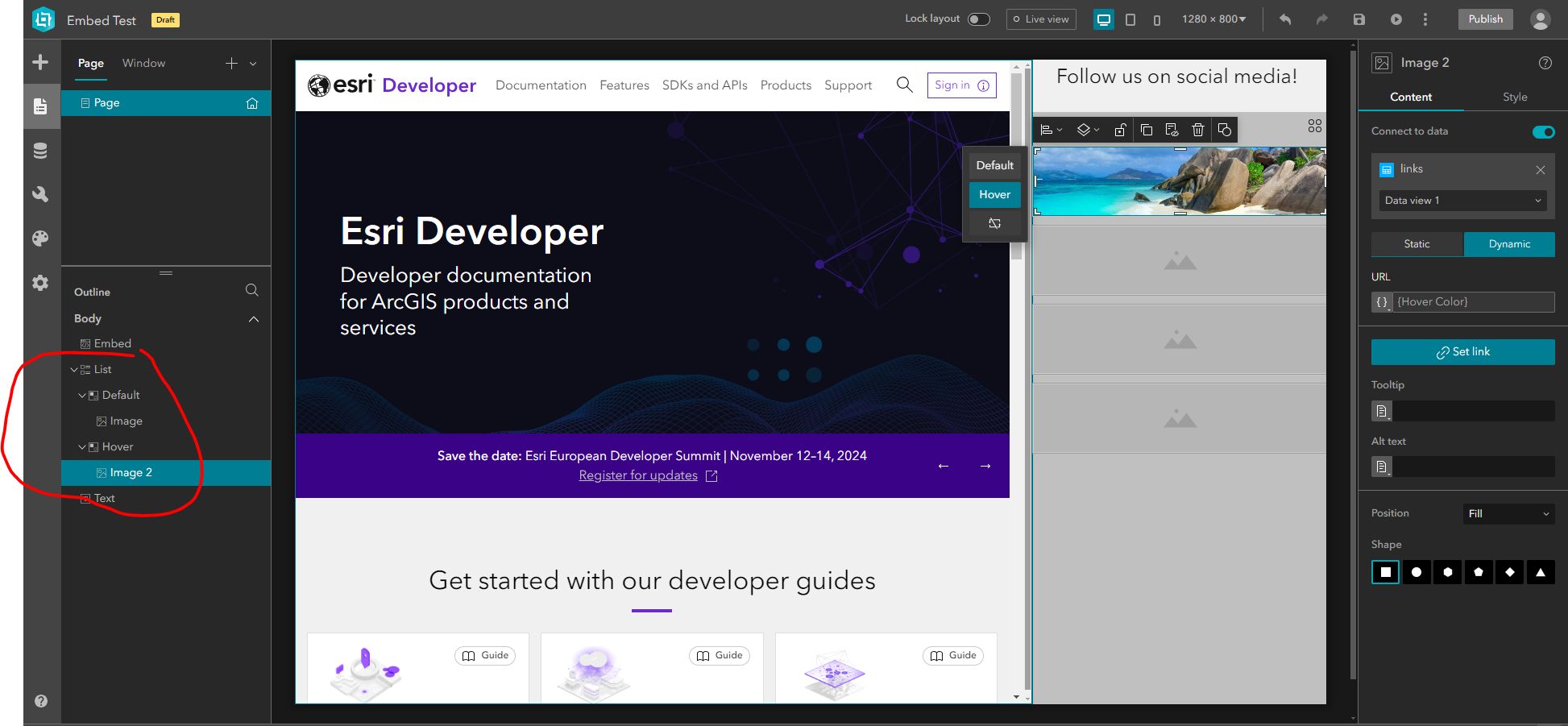Disable the Connect to data toggle
Screen dimensions: 1568x726
tap(1544, 131)
